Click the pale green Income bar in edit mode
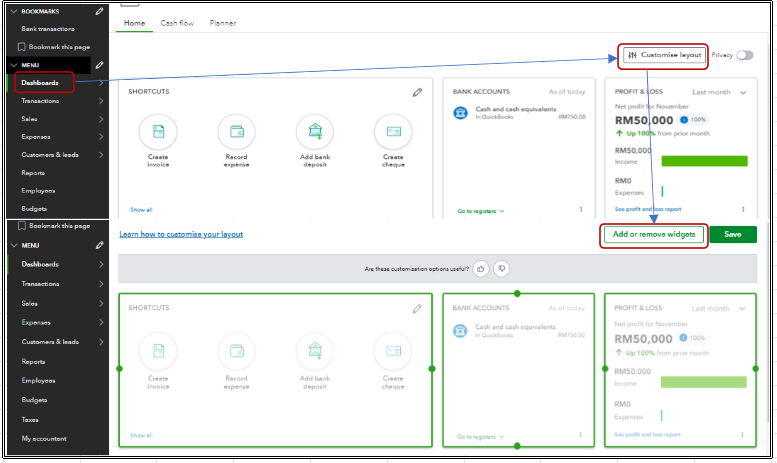777x463 pixels. (704, 382)
